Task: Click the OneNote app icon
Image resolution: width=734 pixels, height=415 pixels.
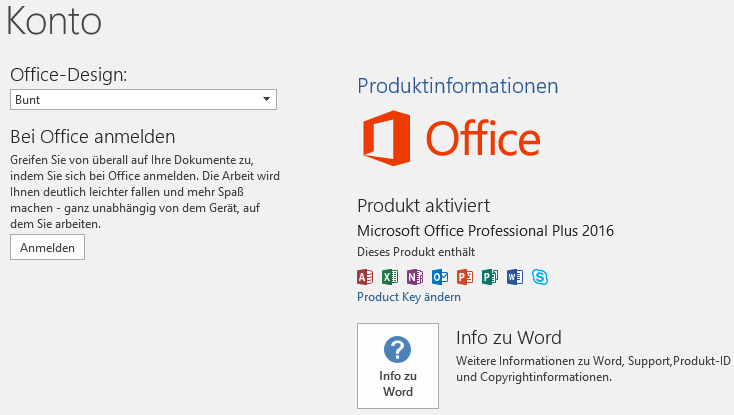Action: (x=415, y=277)
